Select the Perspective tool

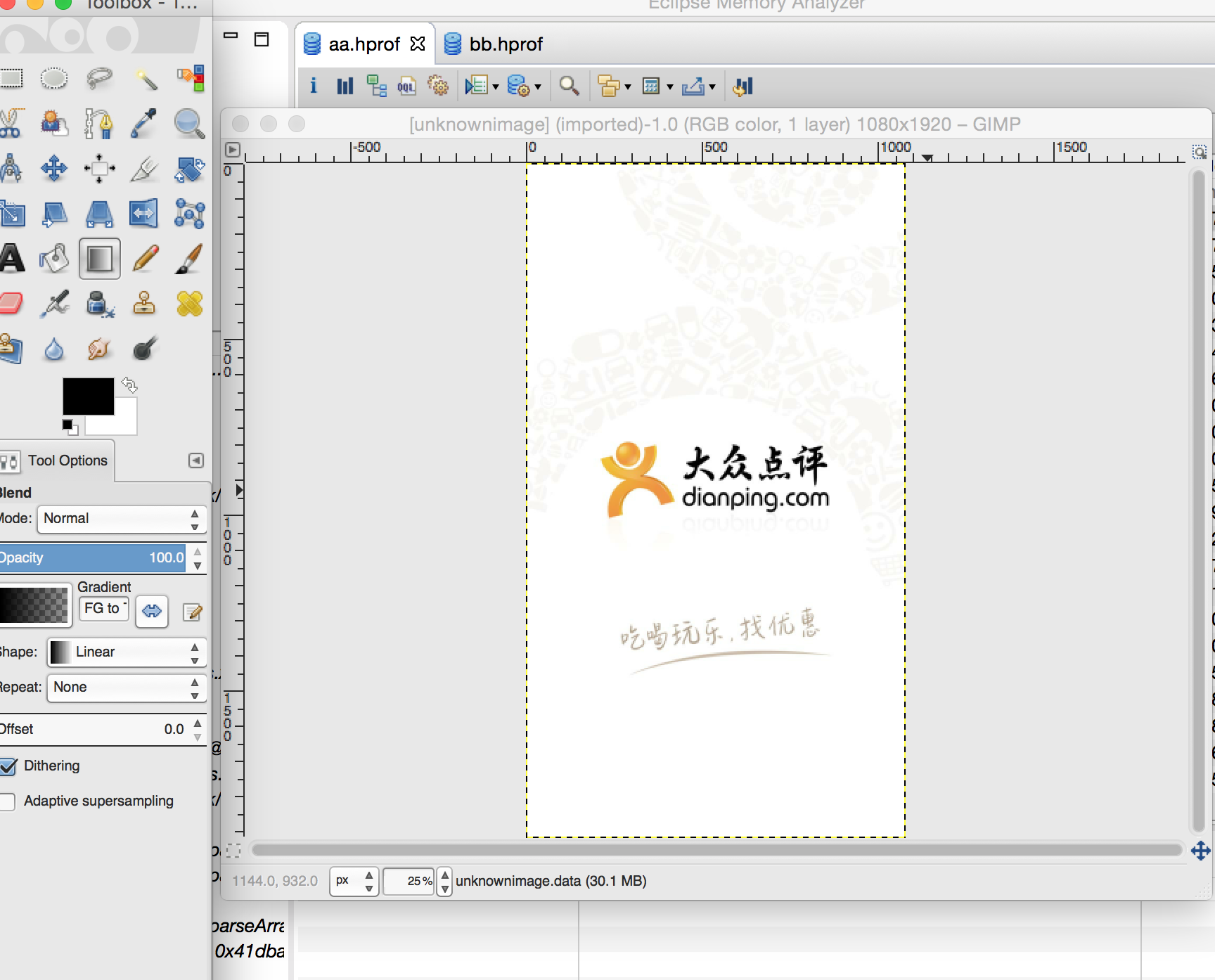click(99, 214)
